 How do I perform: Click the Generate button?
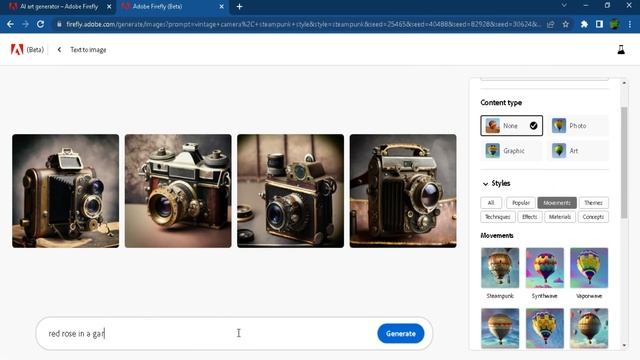[x=400, y=333]
